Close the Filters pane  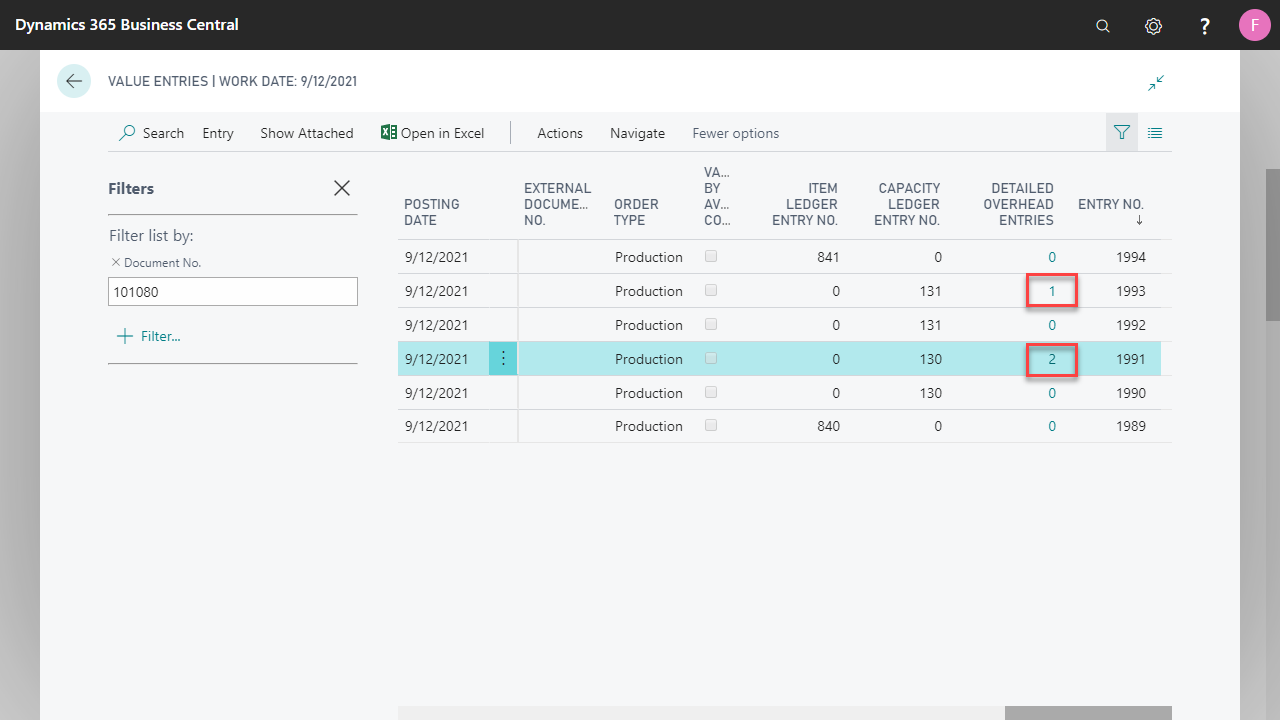tap(342, 188)
